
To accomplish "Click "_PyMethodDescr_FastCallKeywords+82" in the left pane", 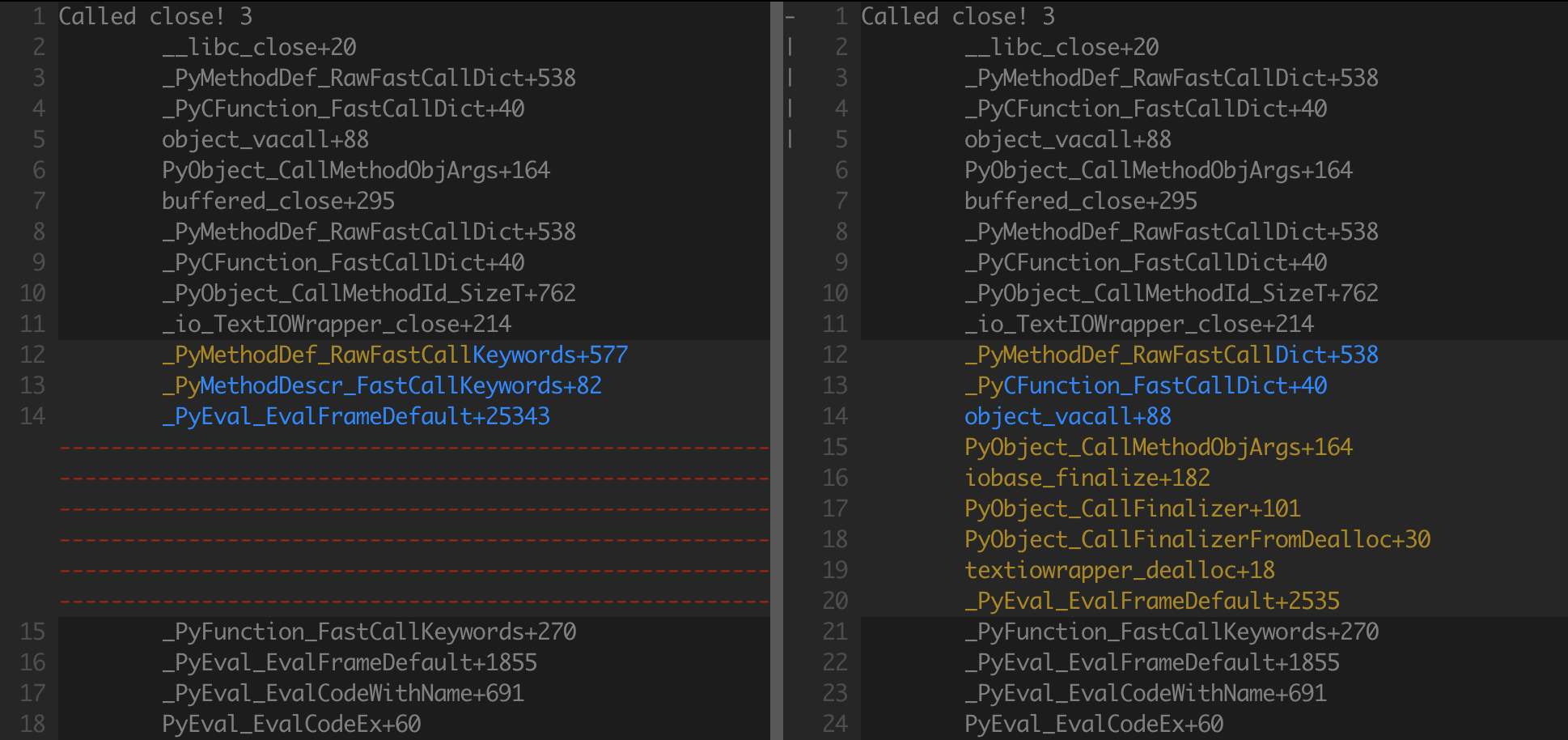I will (x=382, y=385).
